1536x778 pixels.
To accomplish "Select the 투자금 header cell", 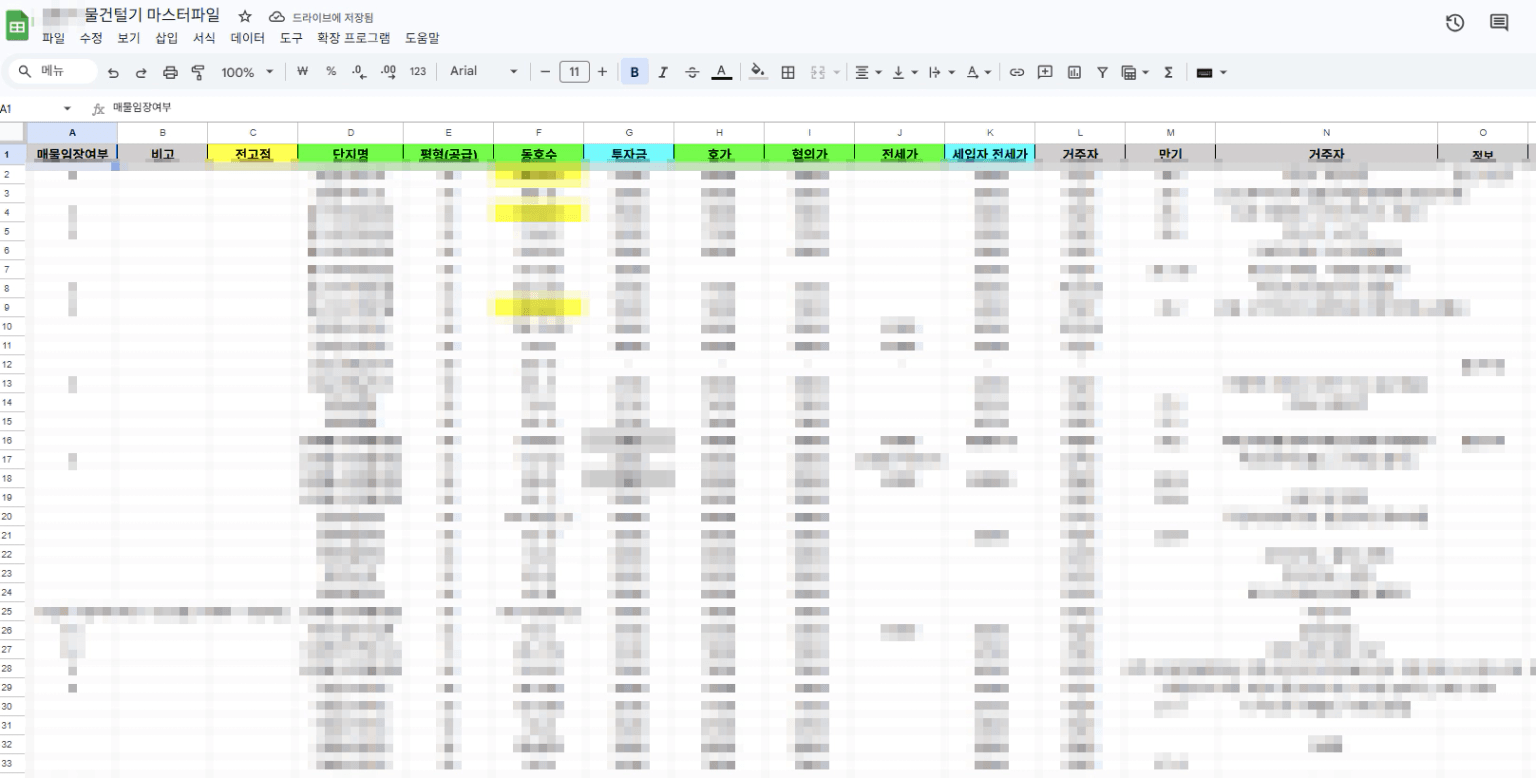I will coord(629,154).
